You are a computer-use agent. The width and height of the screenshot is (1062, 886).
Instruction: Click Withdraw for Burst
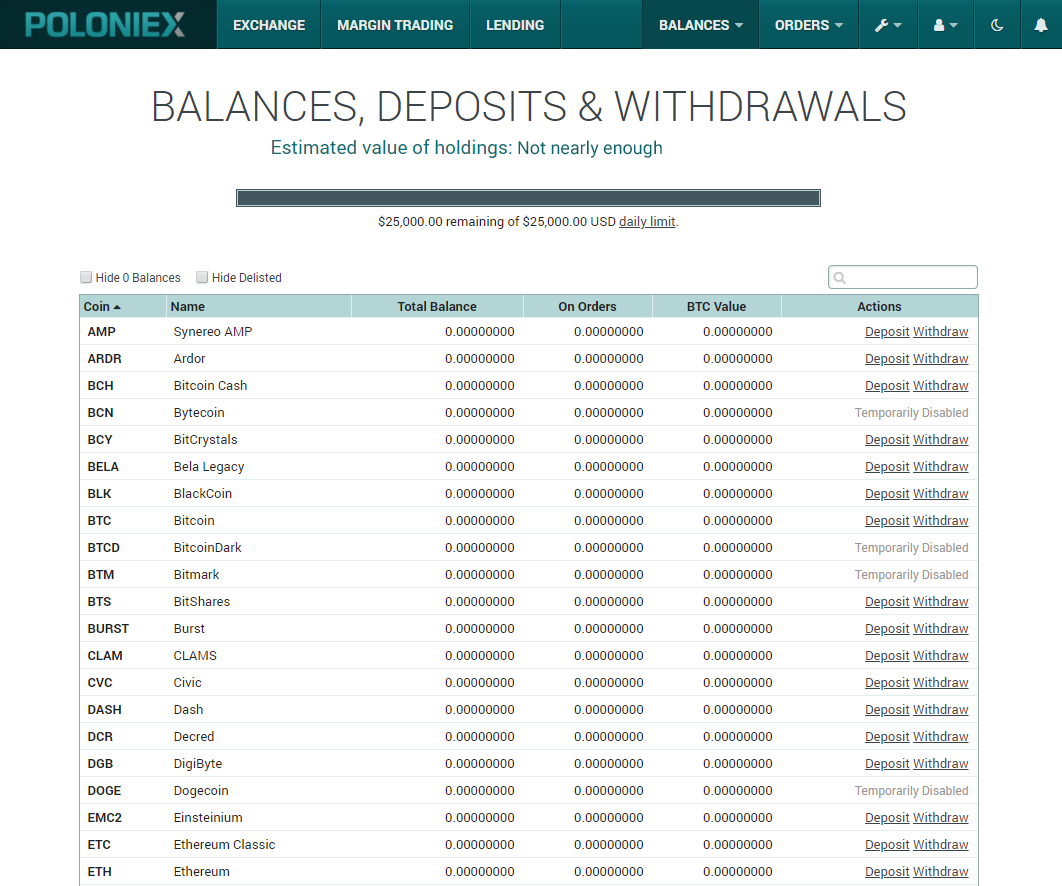pyautogui.click(x=941, y=629)
